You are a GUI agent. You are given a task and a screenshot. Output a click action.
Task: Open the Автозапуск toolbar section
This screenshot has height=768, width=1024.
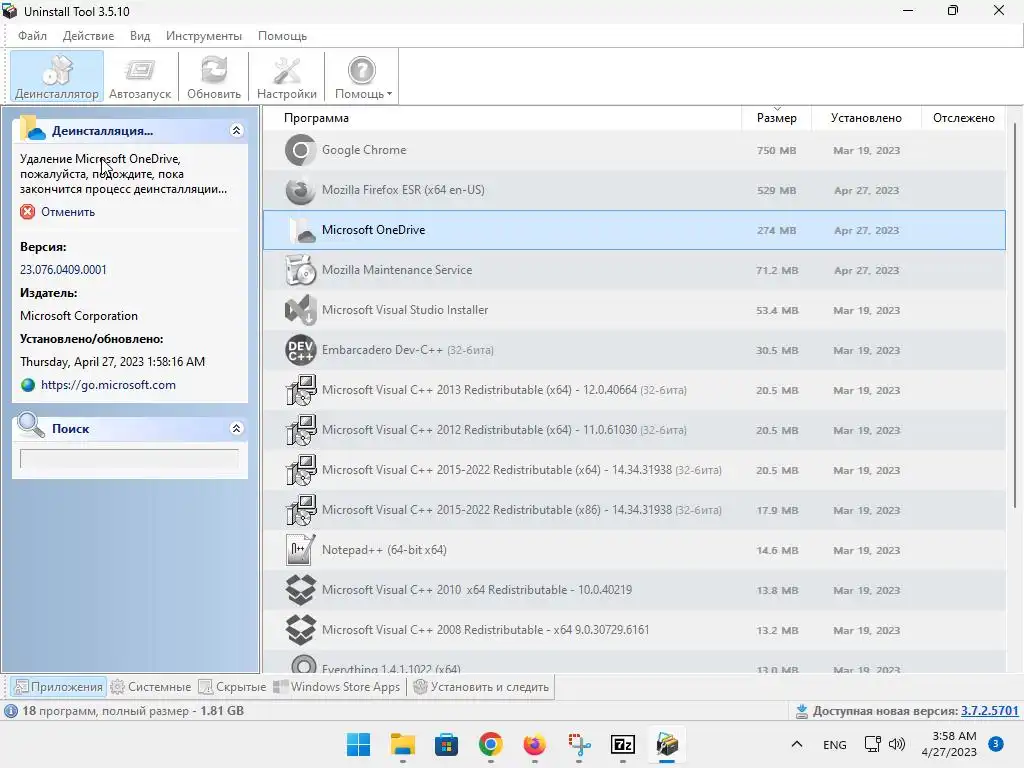[140, 76]
